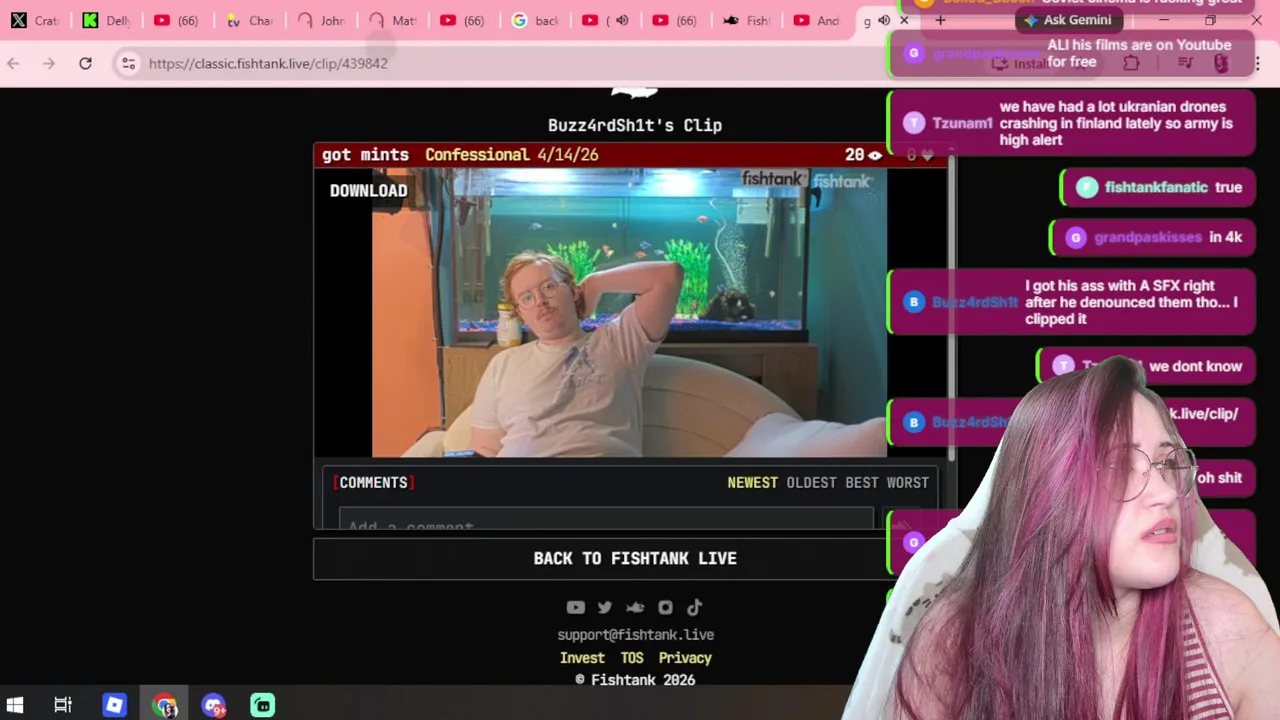Sort comments by WORST
This screenshot has height=720, width=1280.
tap(907, 483)
